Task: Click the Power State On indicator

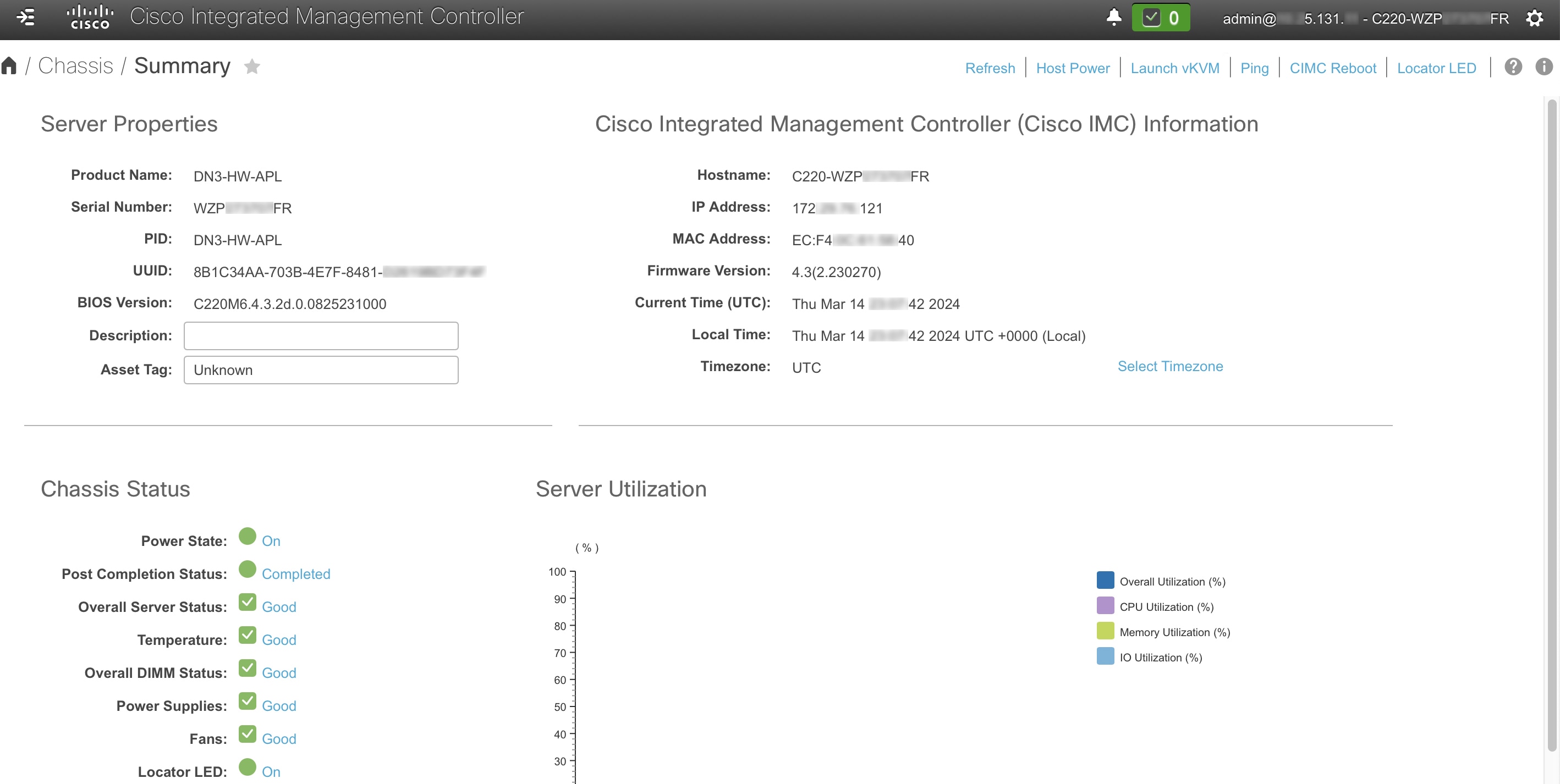Action: point(247,537)
